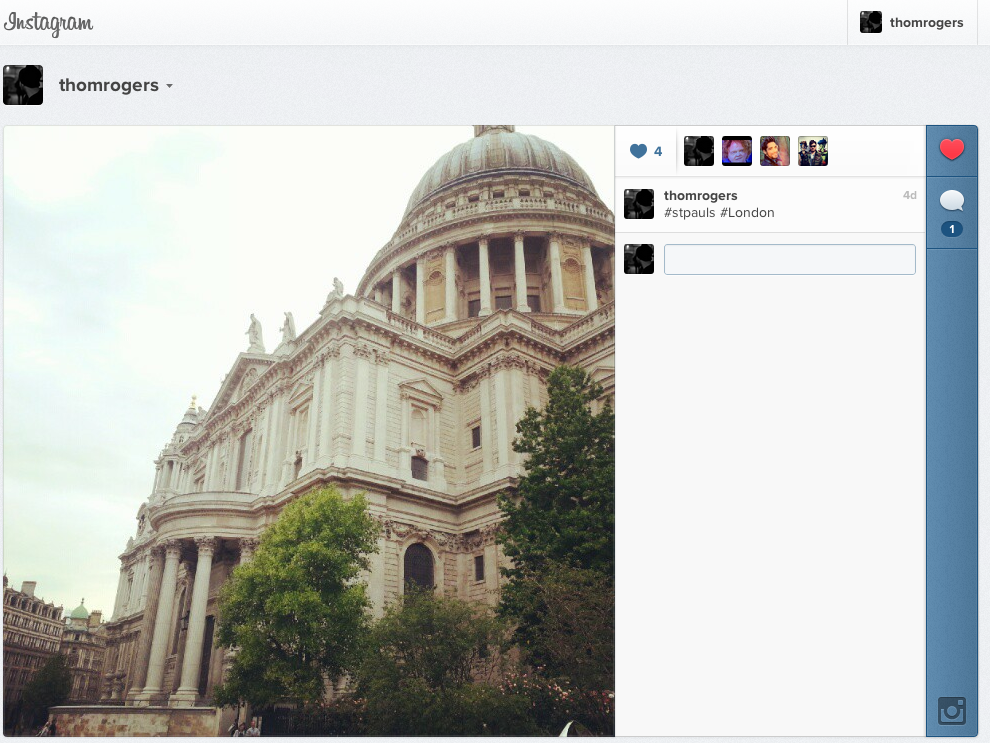View first liker's dark avatar
The height and width of the screenshot is (743, 990).
point(699,151)
